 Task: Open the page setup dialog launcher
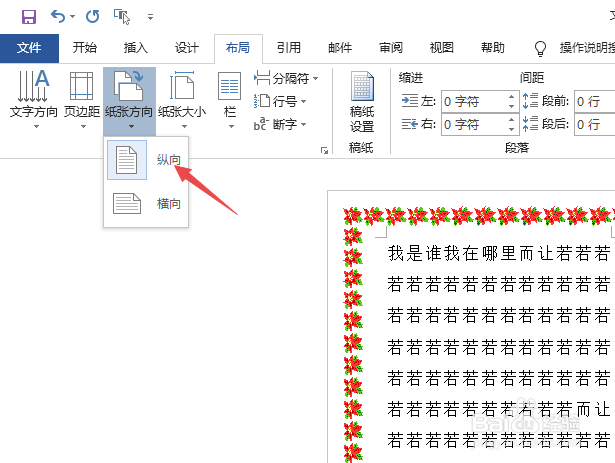(x=324, y=151)
